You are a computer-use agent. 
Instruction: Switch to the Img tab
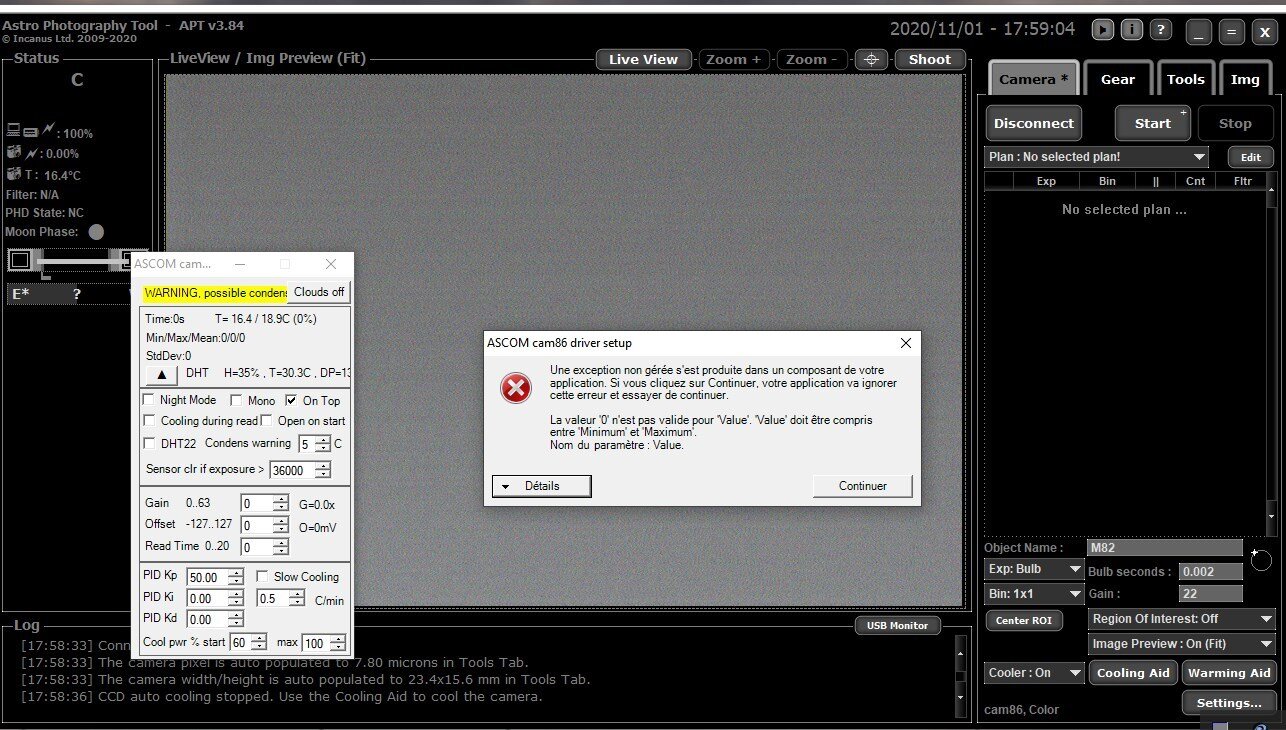[x=1245, y=79]
